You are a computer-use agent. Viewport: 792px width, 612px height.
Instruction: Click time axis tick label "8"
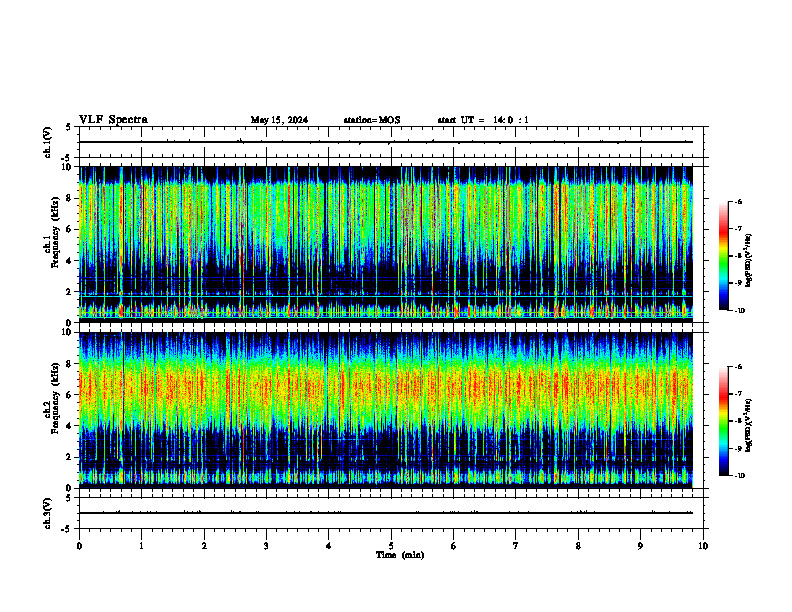click(x=578, y=546)
